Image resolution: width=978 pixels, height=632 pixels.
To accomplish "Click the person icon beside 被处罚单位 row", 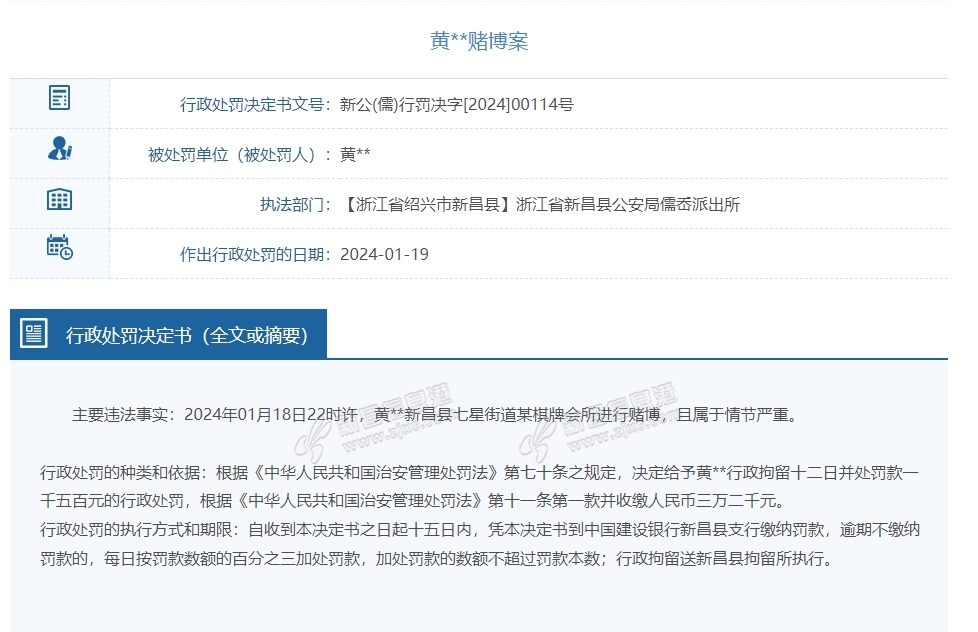I will (60, 149).
